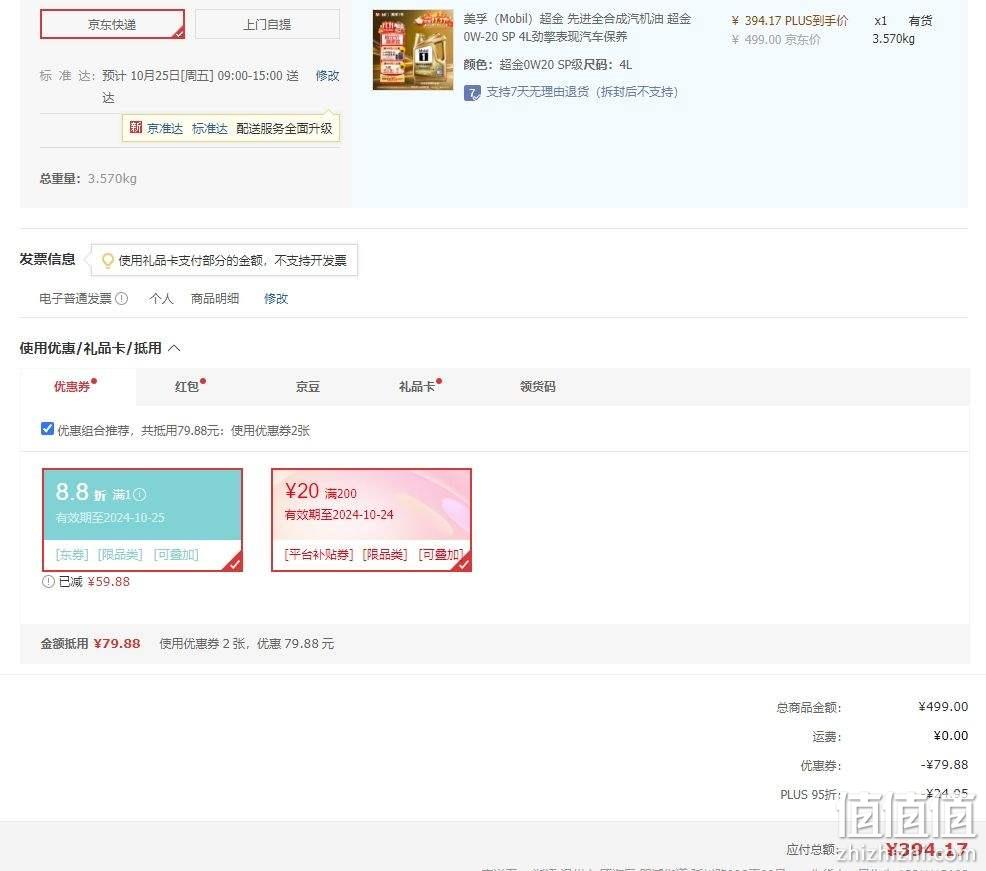Click the 商品明细 invoice content text
This screenshot has width=986, height=871.
(x=214, y=298)
